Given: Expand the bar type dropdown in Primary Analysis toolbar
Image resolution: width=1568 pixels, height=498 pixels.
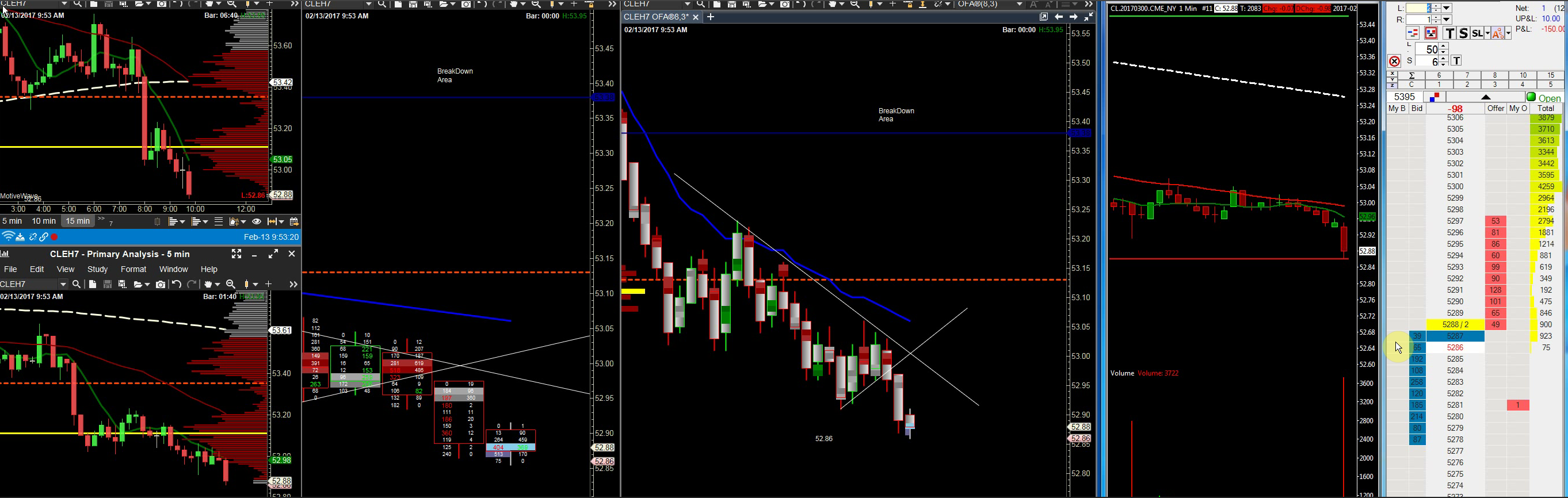Looking at the screenshot, I should click(254, 284).
